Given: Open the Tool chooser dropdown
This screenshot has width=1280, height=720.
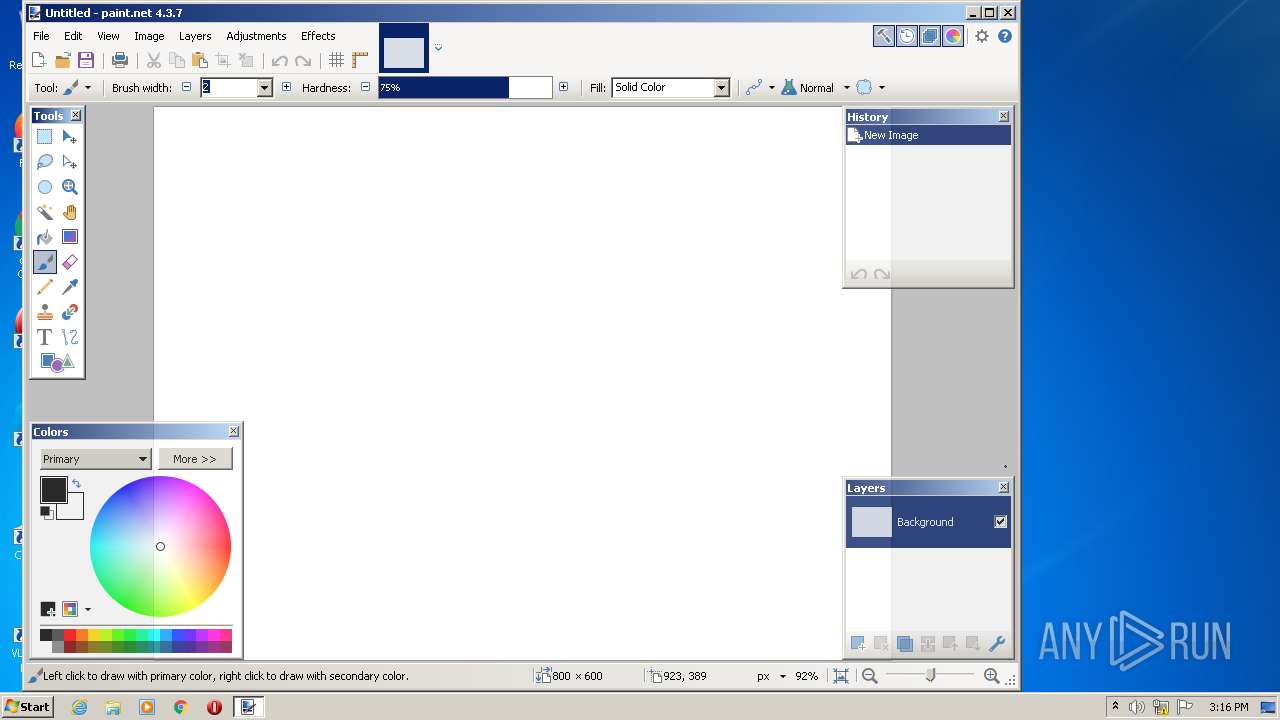Looking at the screenshot, I should pyautogui.click(x=76, y=88).
